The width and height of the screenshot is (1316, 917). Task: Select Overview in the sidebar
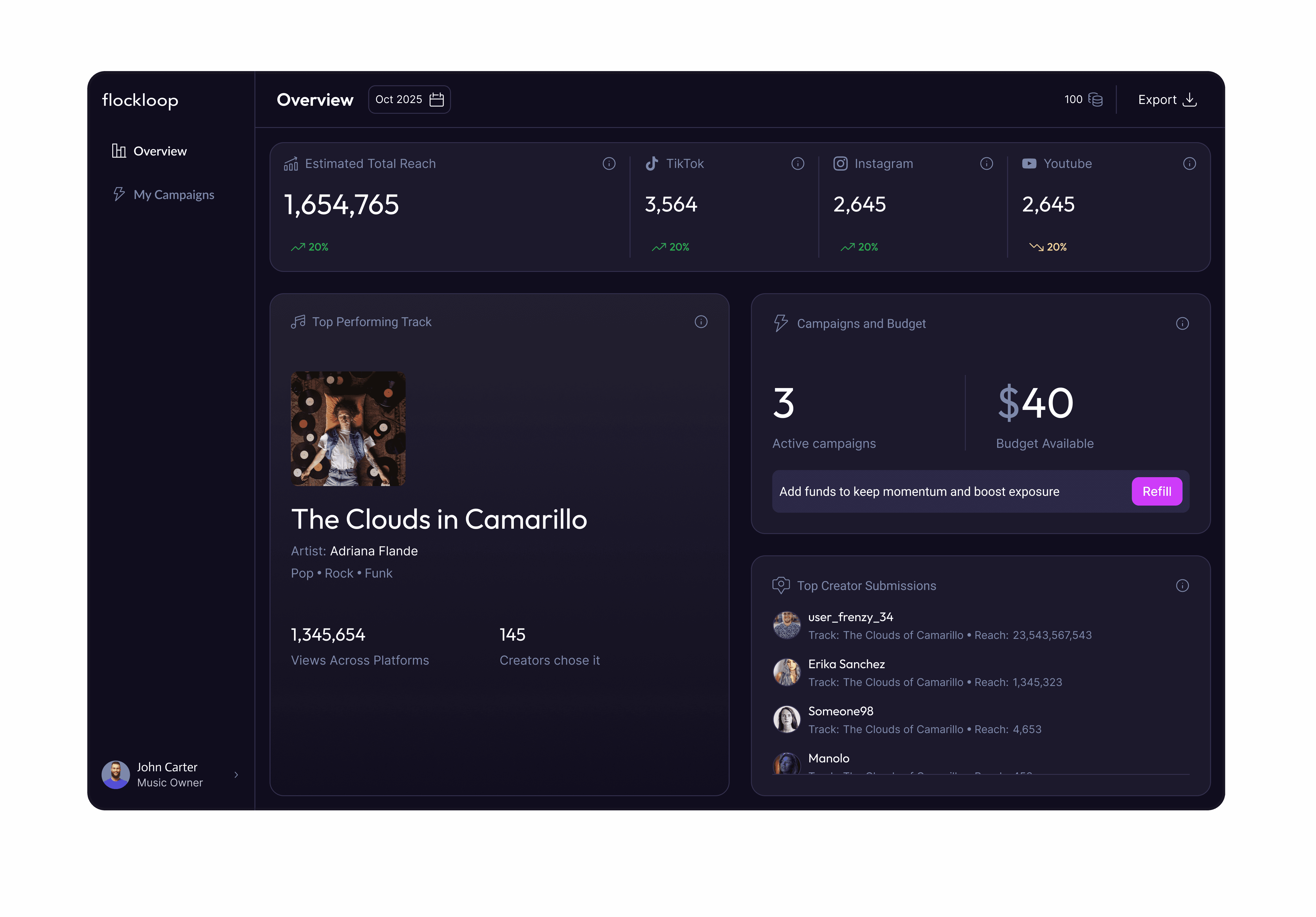coord(150,151)
